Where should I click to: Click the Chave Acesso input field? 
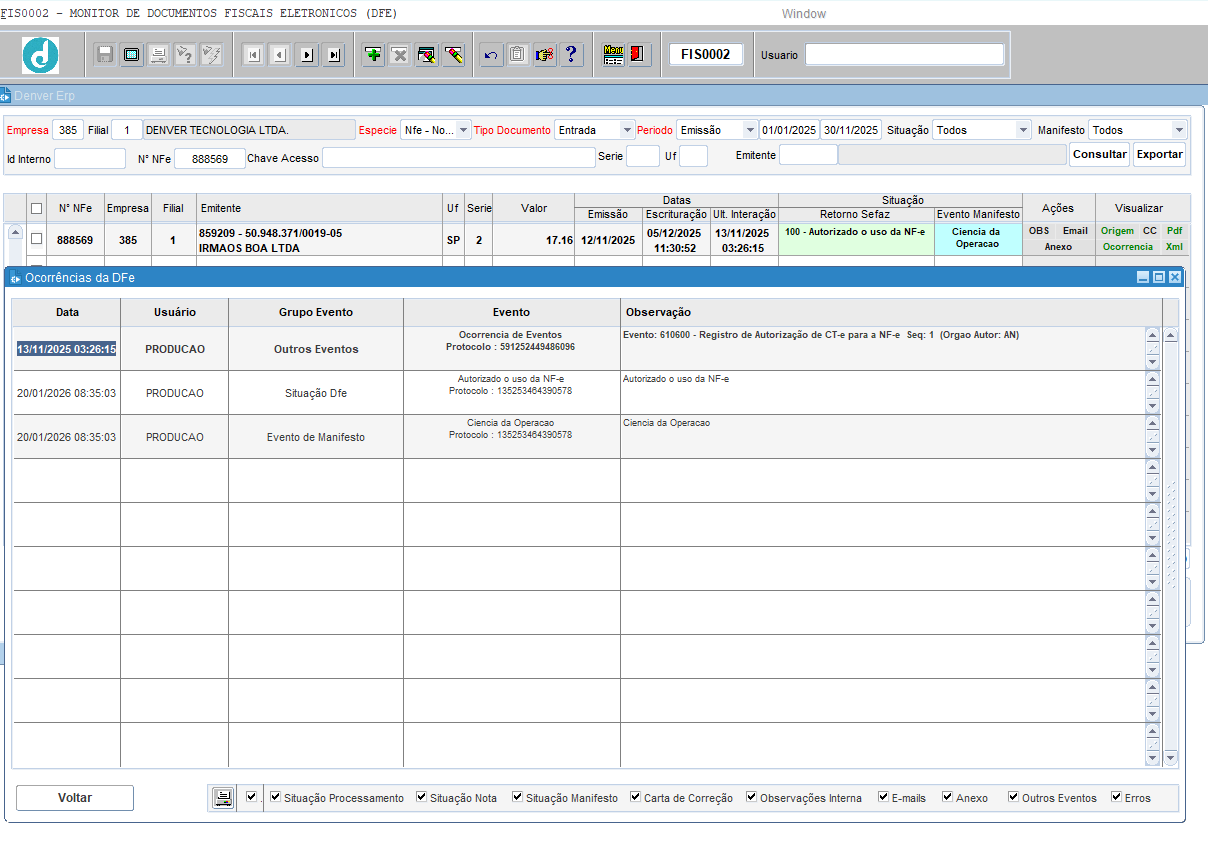tap(458, 157)
